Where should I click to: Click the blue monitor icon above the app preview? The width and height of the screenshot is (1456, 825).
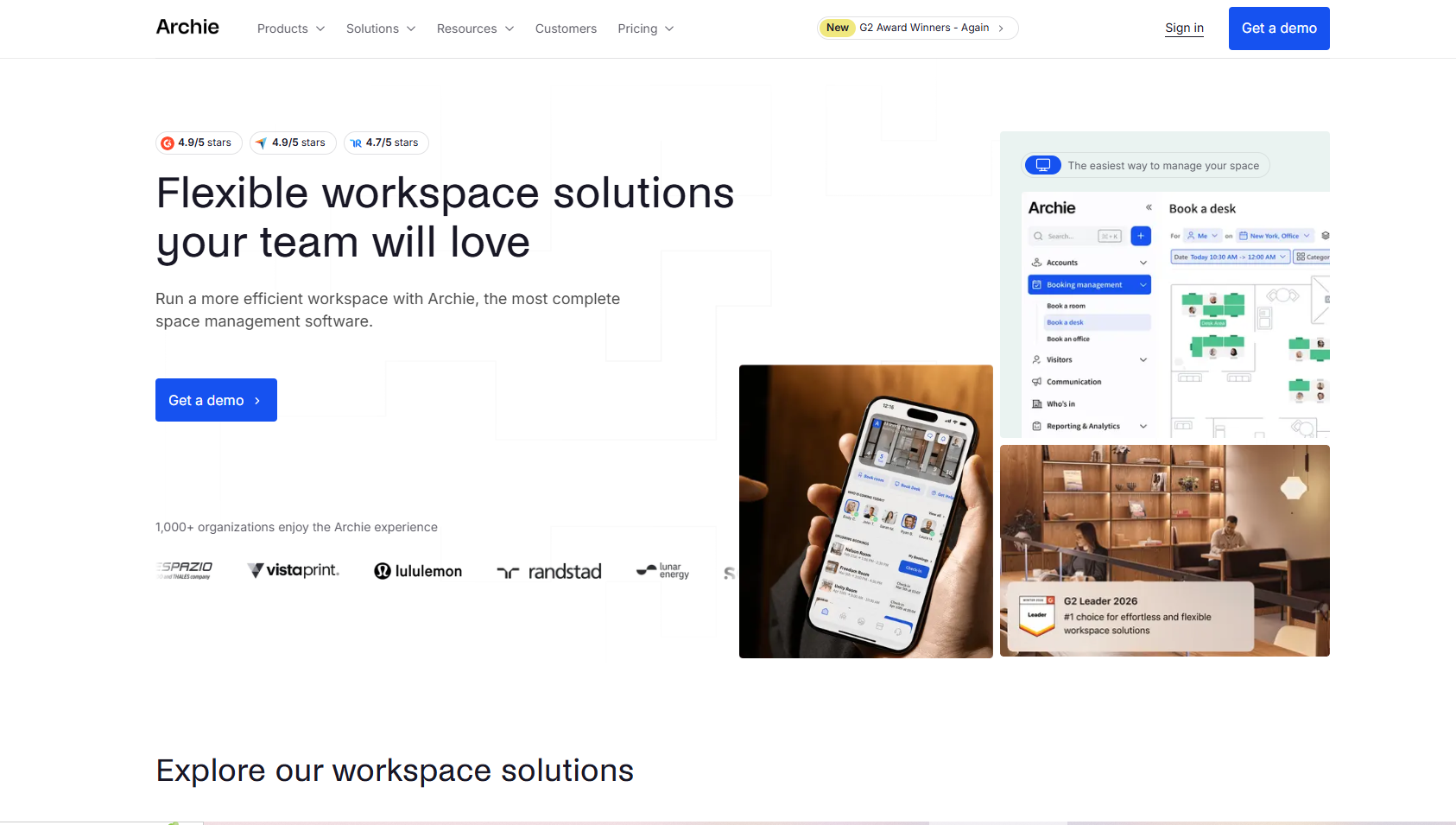(1042, 165)
